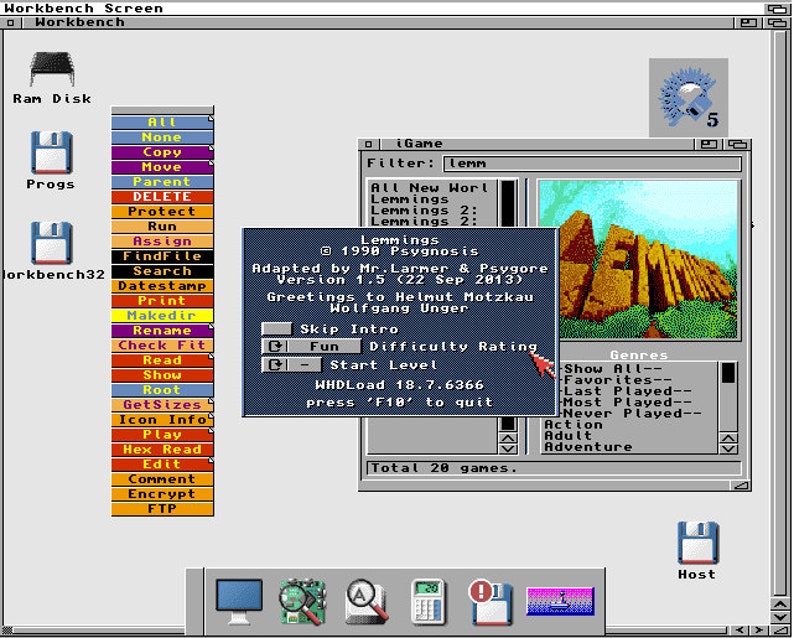The image size is (794, 638).
Task: Click the iGame window zoom gadget
Action: pos(709,144)
